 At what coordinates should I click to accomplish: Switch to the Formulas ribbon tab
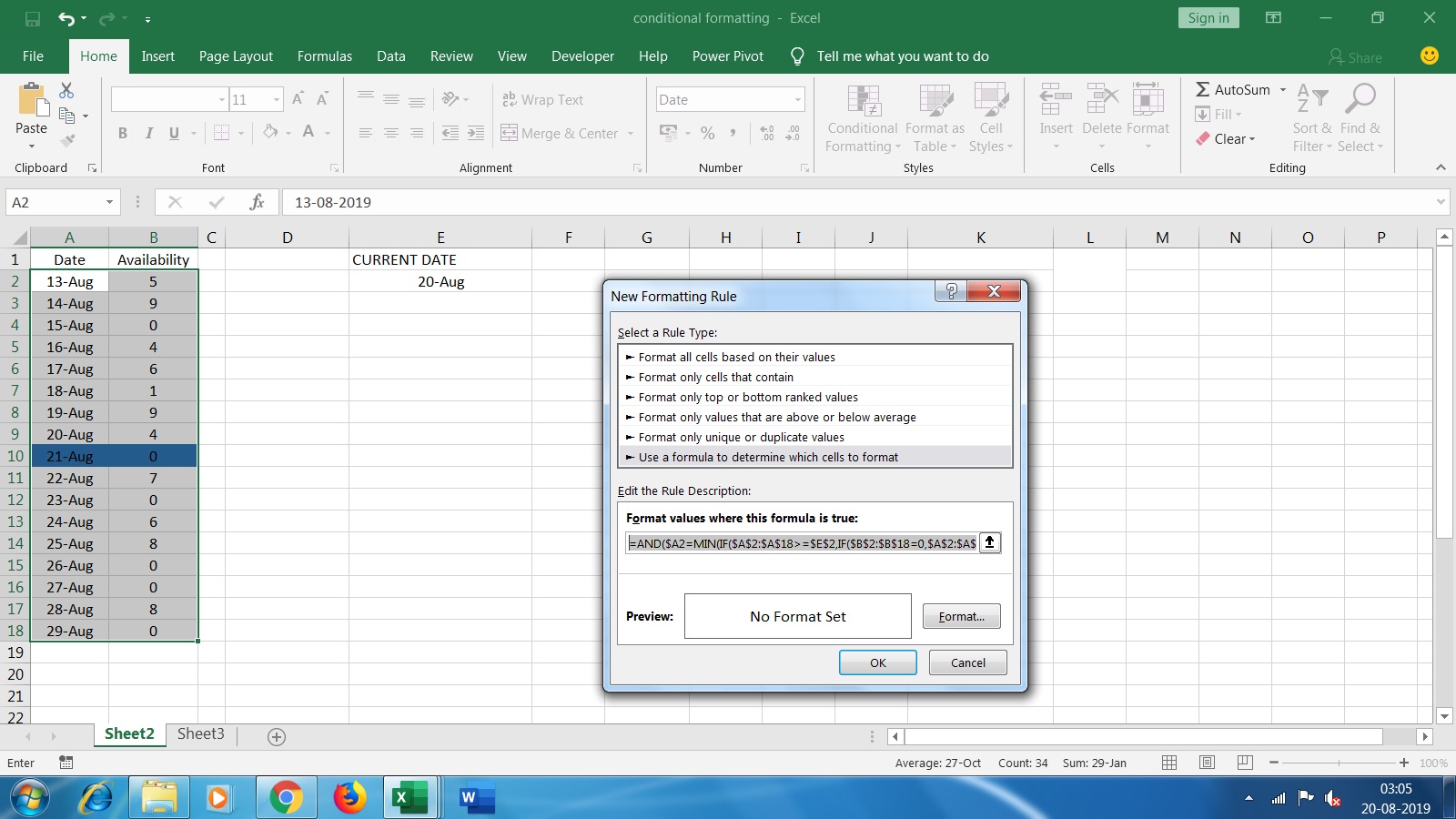[324, 56]
